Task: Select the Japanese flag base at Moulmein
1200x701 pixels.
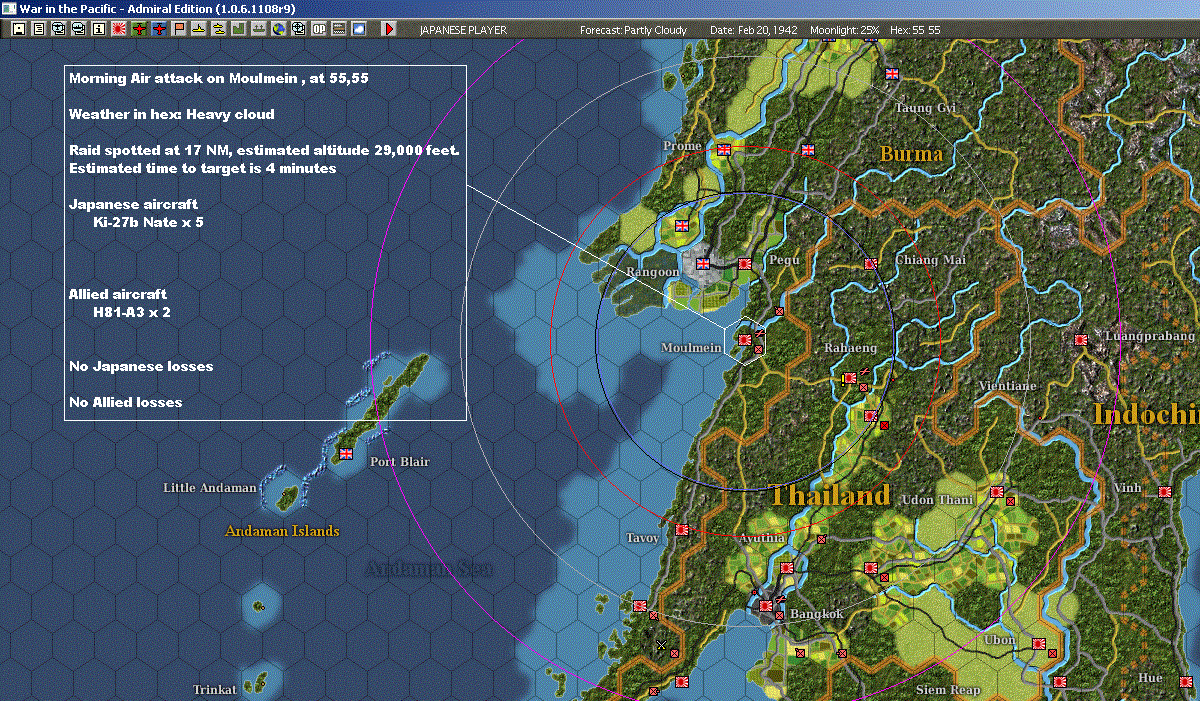Action: 745,340
